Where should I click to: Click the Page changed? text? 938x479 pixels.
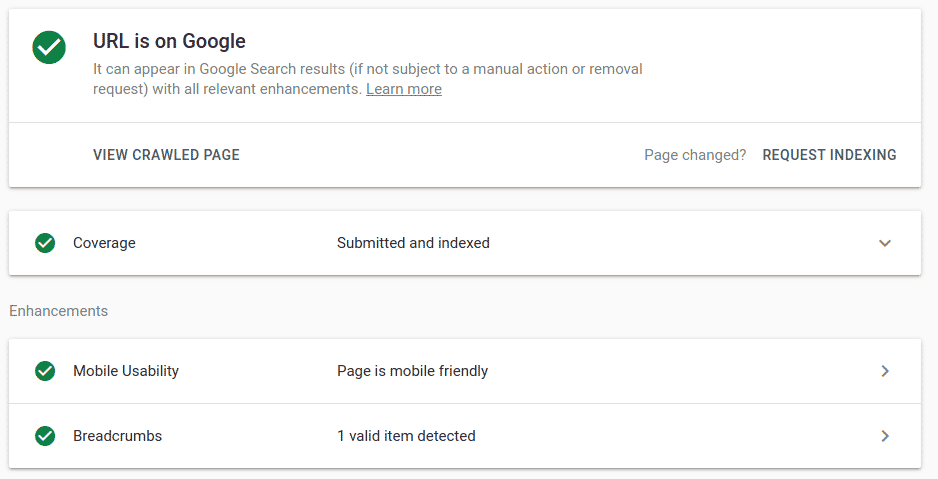[695, 155]
